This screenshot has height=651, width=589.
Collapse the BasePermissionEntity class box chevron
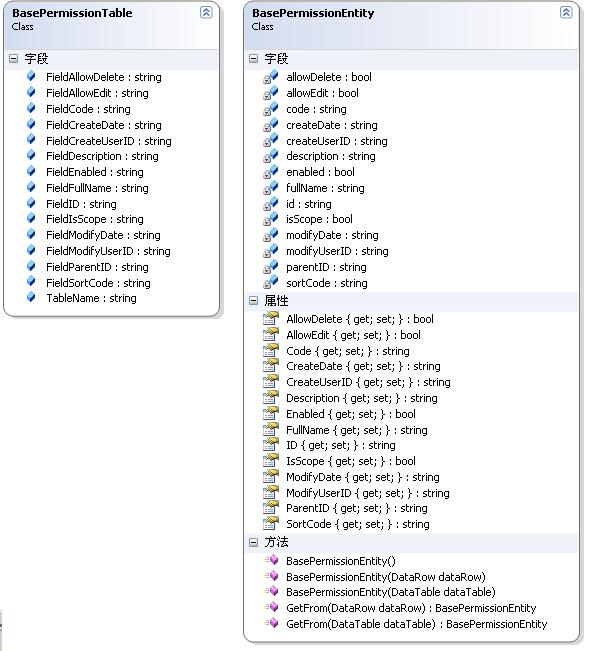[566, 12]
